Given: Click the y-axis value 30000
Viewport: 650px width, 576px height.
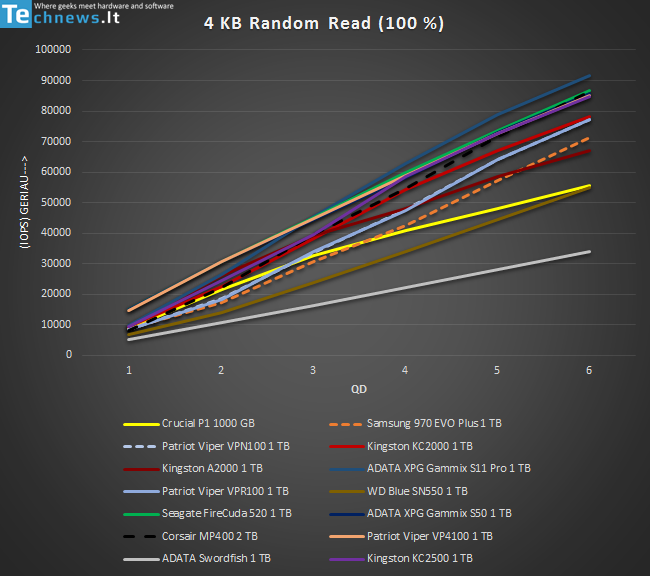Looking at the screenshot, I should (56, 263).
